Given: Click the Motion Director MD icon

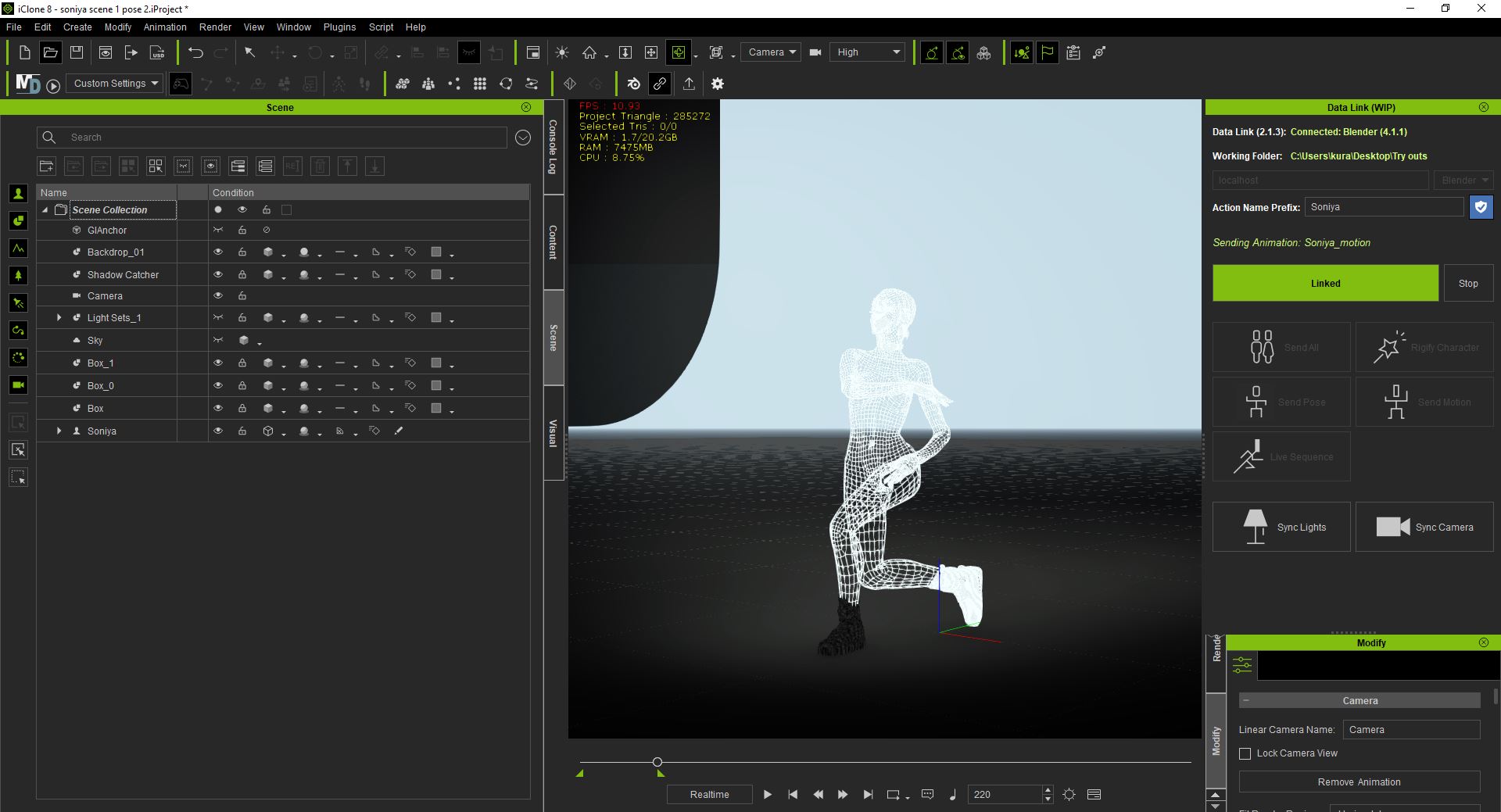Looking at the screenshot, I should coord(27,84).
